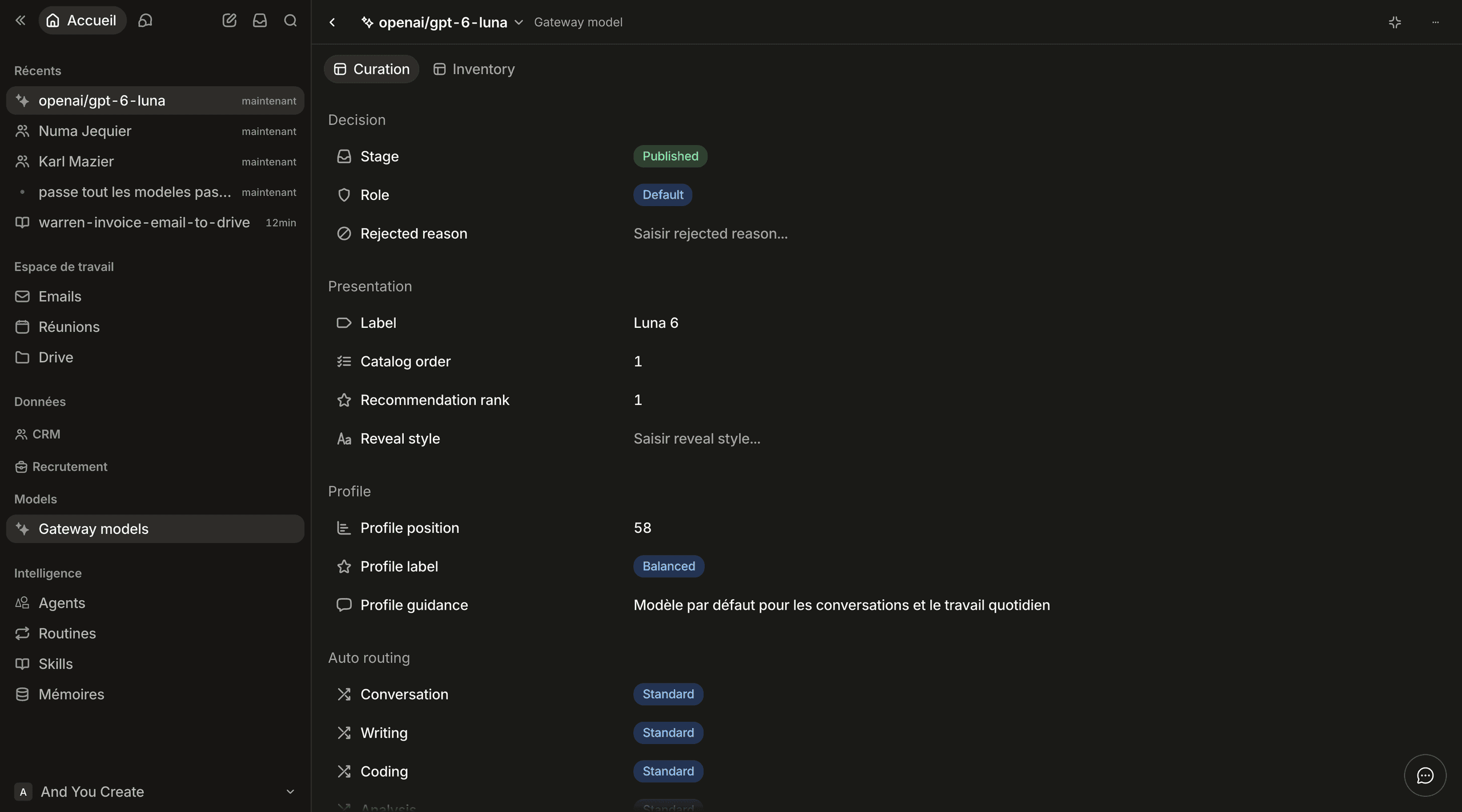Change the Coding routing Standard badge

click(x=668, y=771)
